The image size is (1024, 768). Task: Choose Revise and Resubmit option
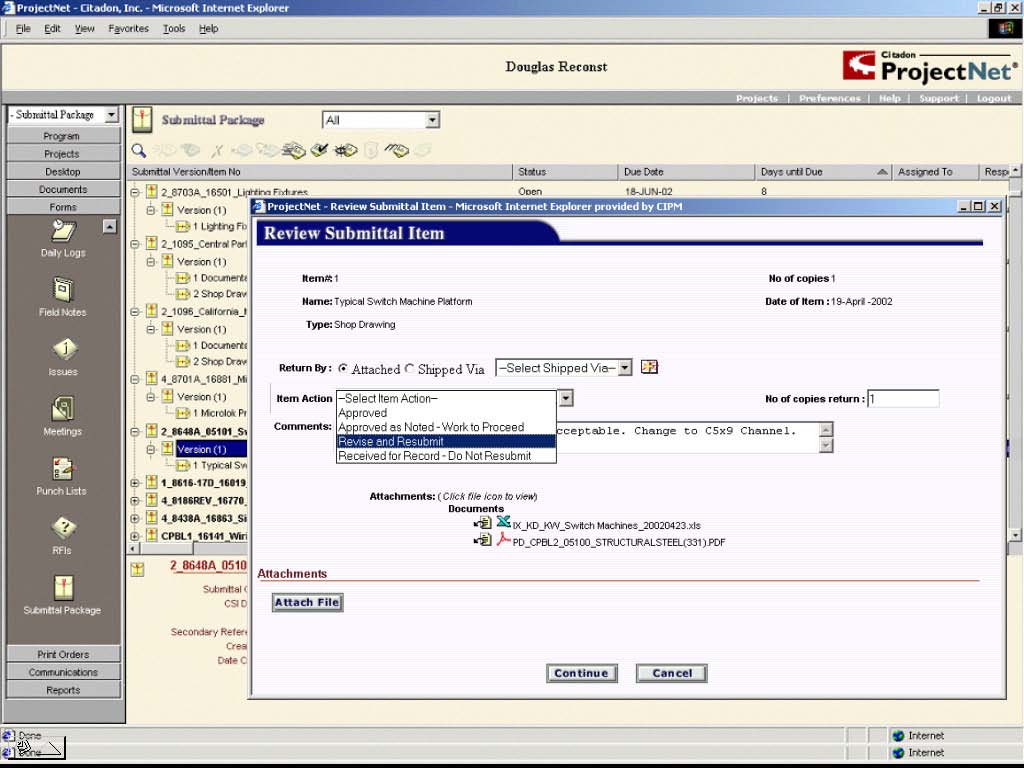pyautogui.click(x=446, y=441)
